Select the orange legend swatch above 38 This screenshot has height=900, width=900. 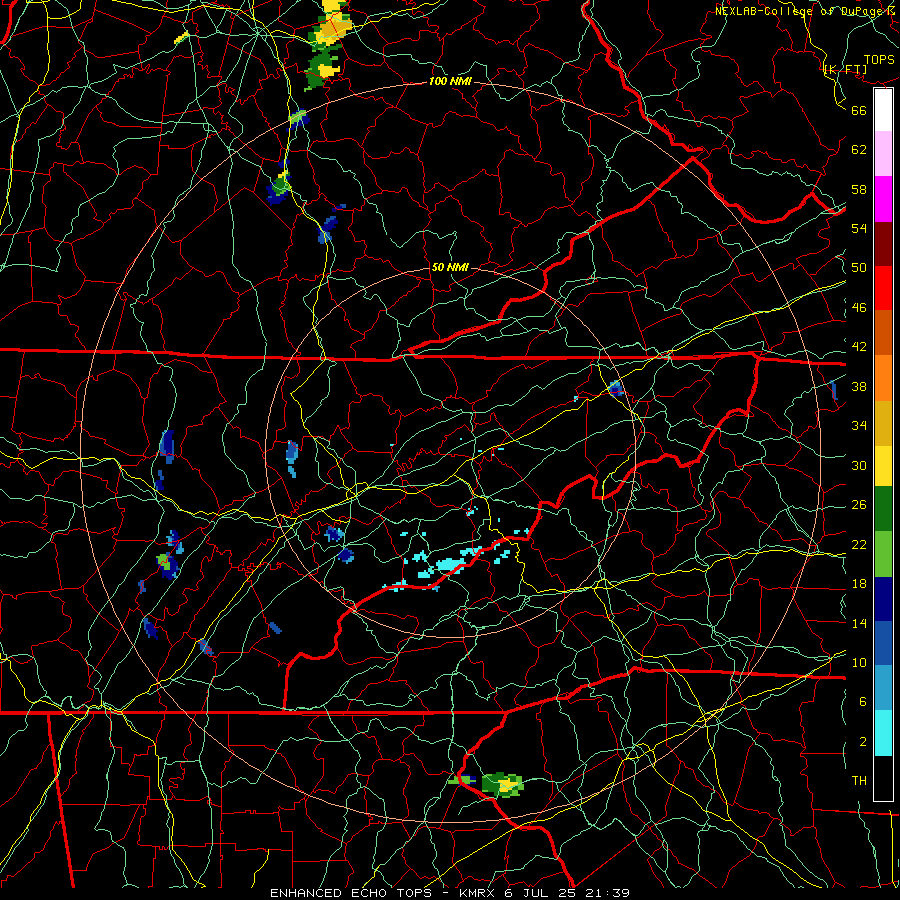point(883,378)
